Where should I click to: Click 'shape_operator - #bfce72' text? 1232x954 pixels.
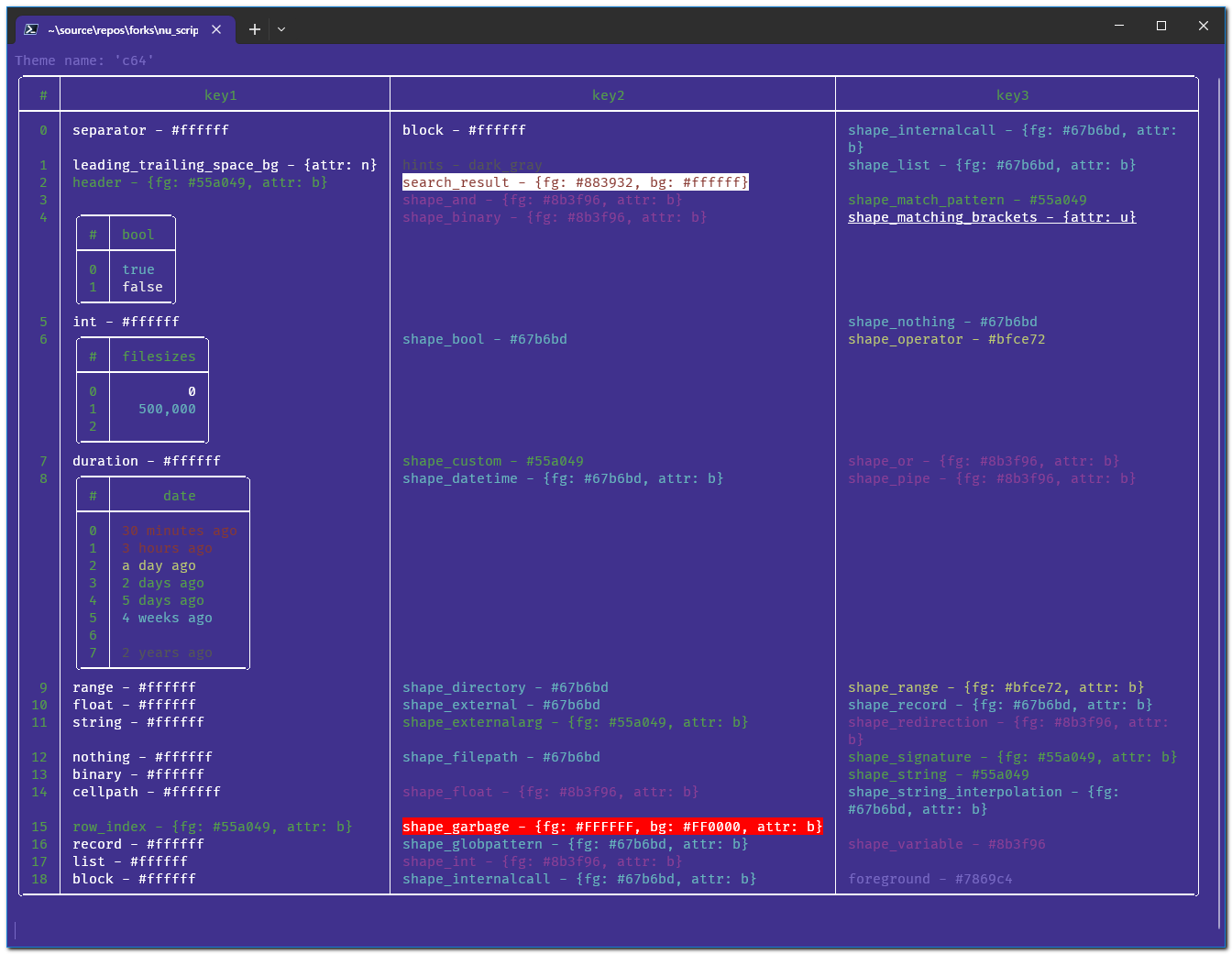pyautogui.click(x=946, y=339)
